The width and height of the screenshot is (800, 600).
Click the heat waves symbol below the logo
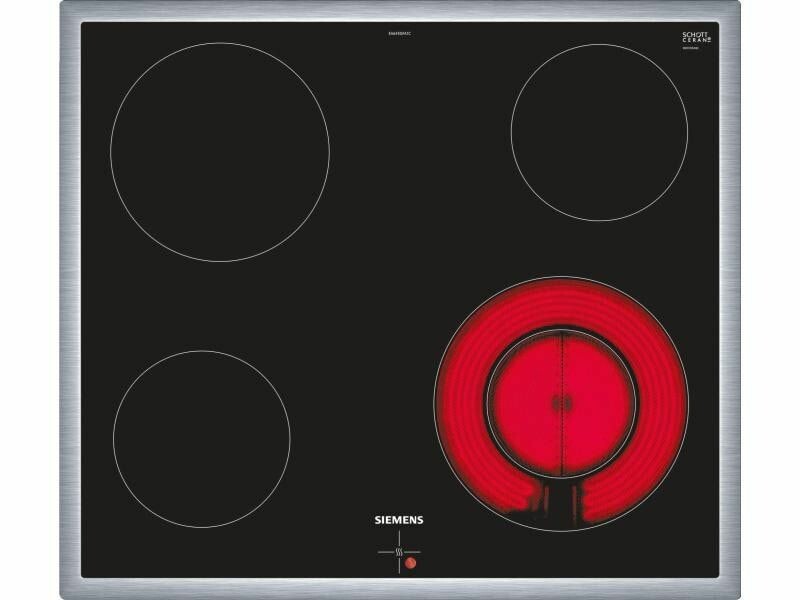click(399, 550)
